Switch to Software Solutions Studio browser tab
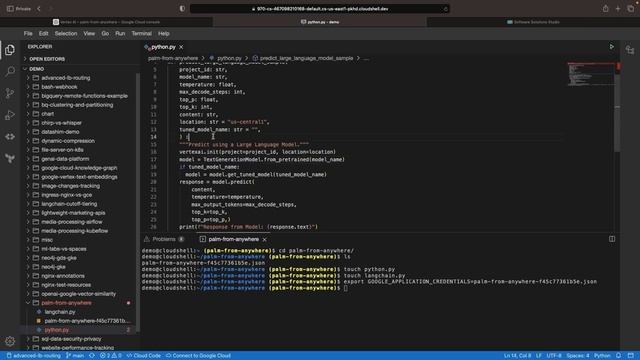 (533, 22)
